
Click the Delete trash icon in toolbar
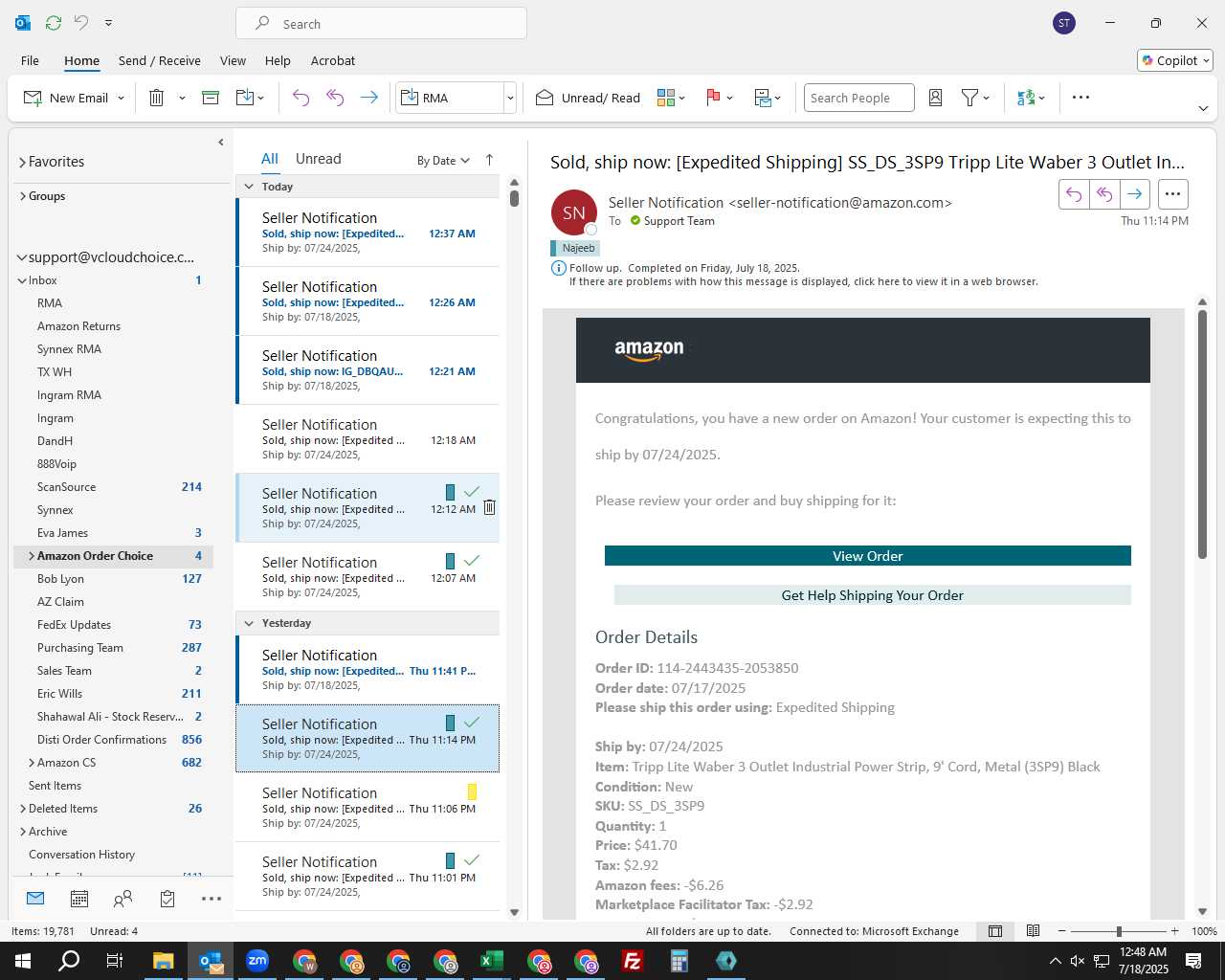(x=157, y=98)
